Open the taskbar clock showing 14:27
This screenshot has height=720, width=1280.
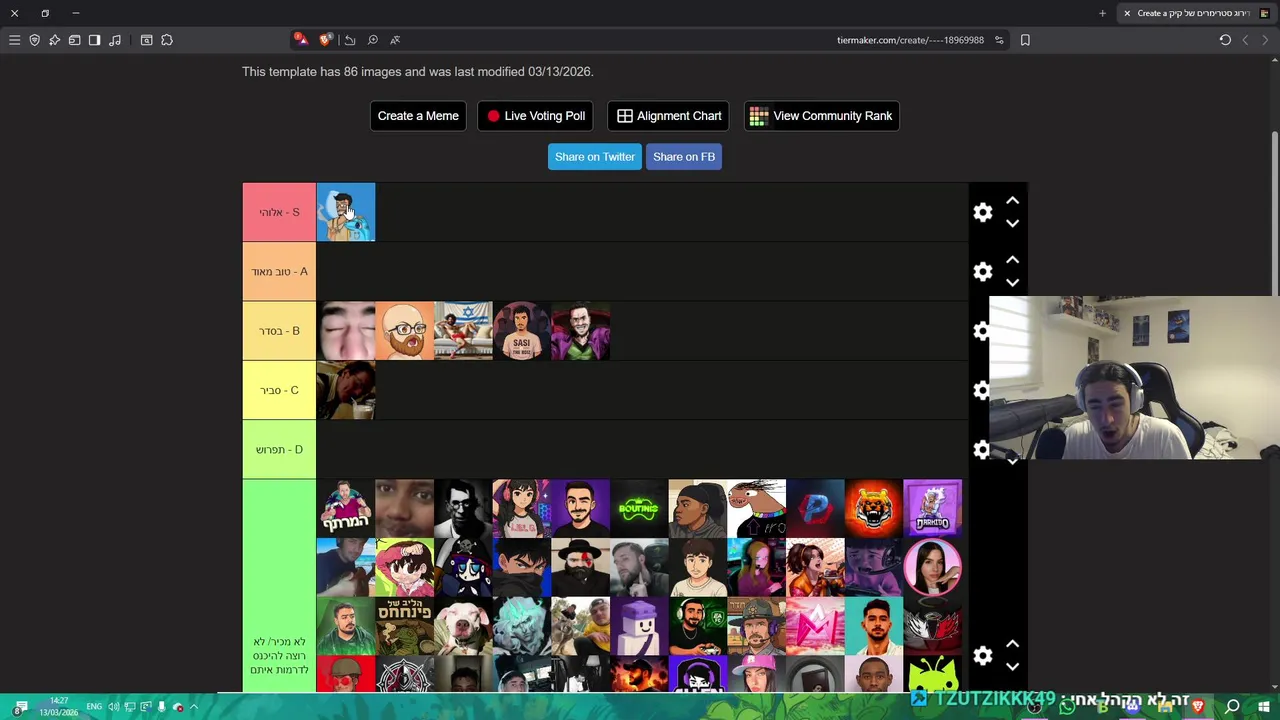(58, 707)
